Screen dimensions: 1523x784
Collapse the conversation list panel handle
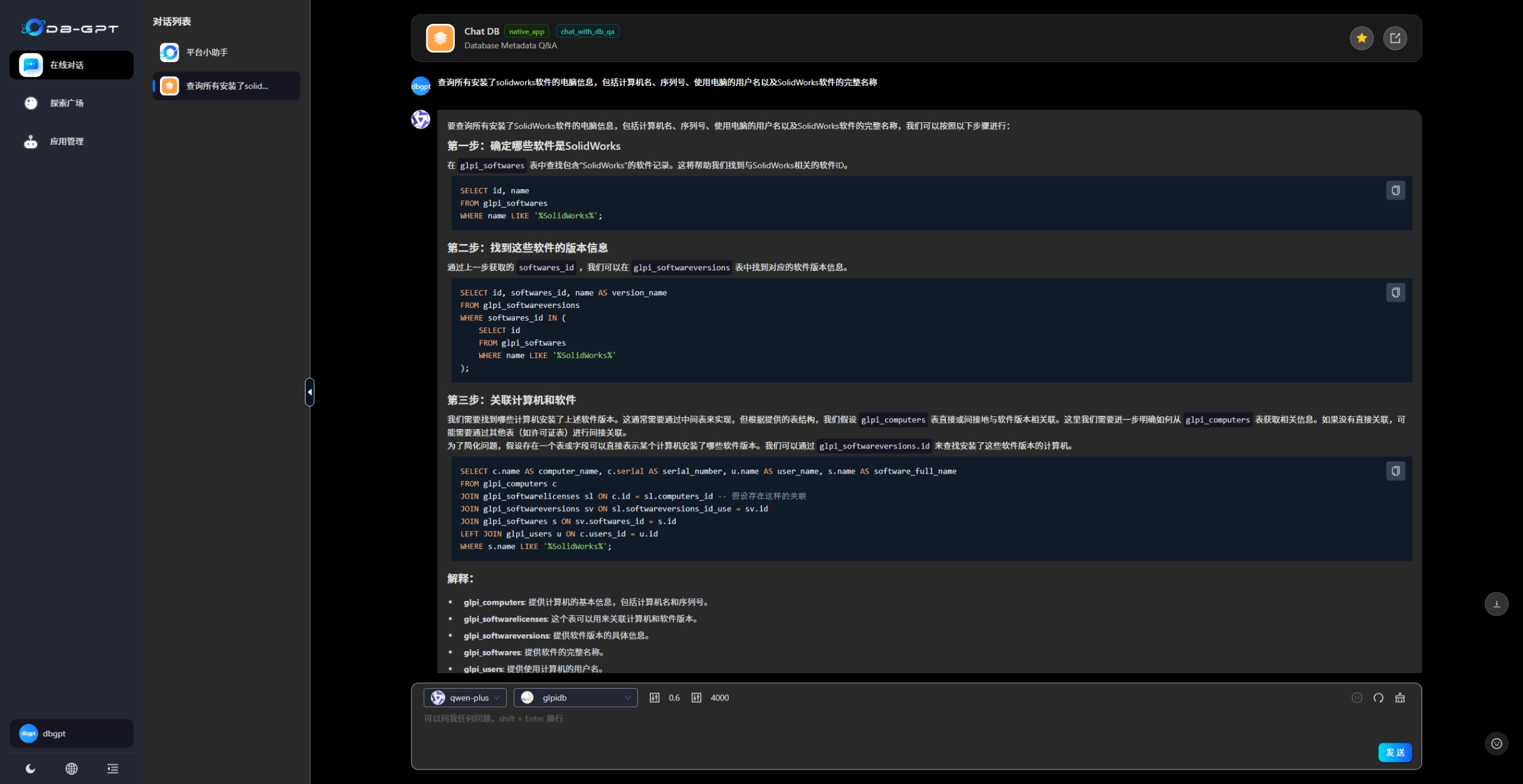pos(310,392)
